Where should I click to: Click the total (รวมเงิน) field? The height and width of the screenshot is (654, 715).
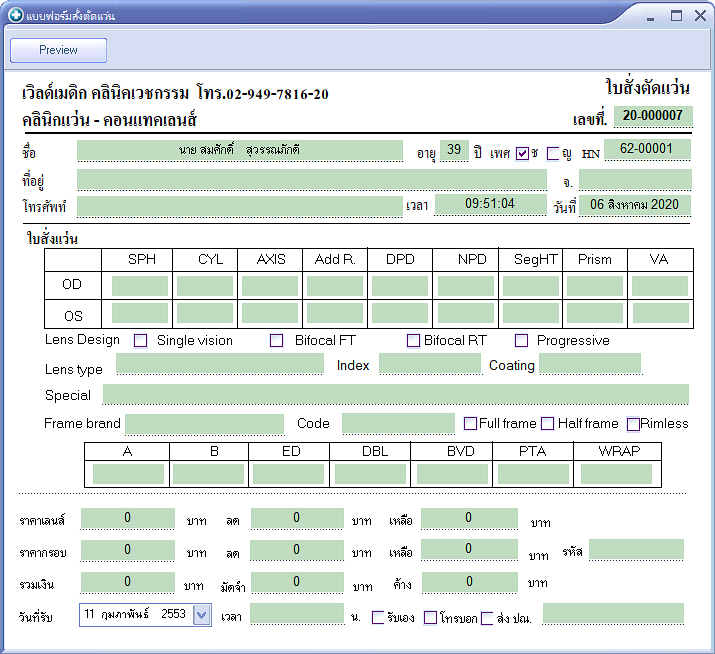[x=128, y=582]
